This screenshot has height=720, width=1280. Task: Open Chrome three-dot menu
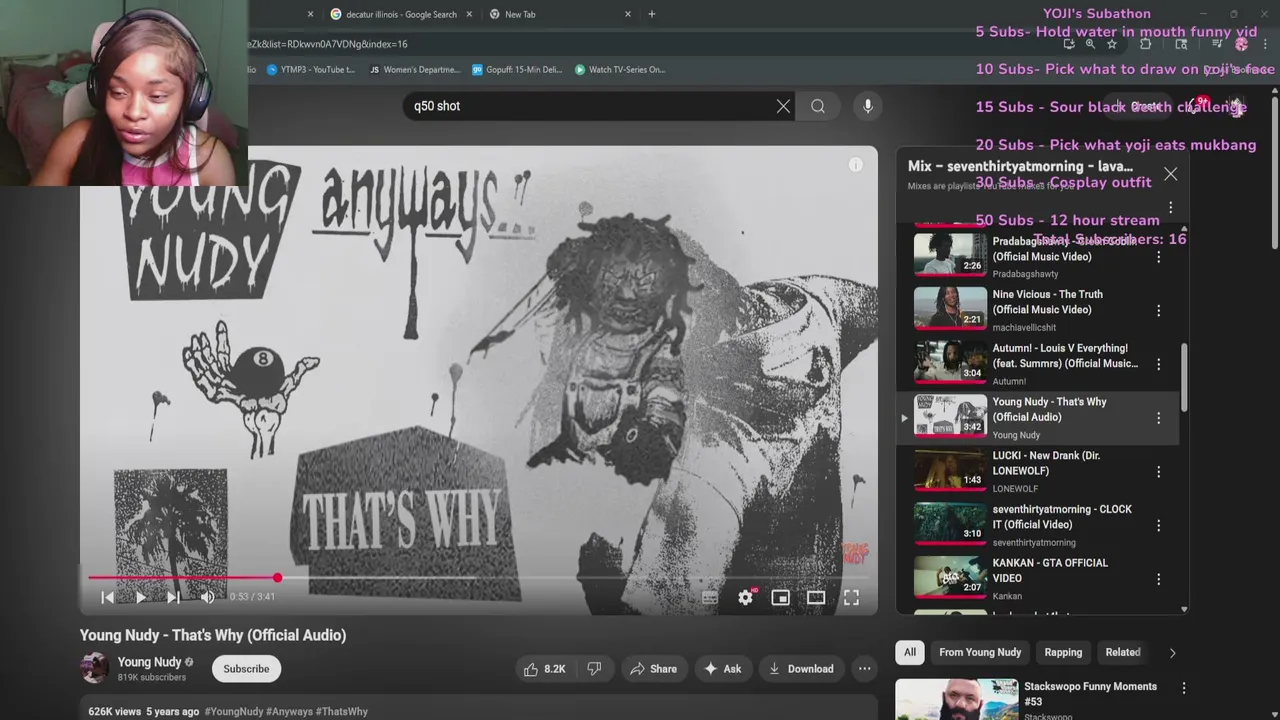click(x=1265, y=44)
